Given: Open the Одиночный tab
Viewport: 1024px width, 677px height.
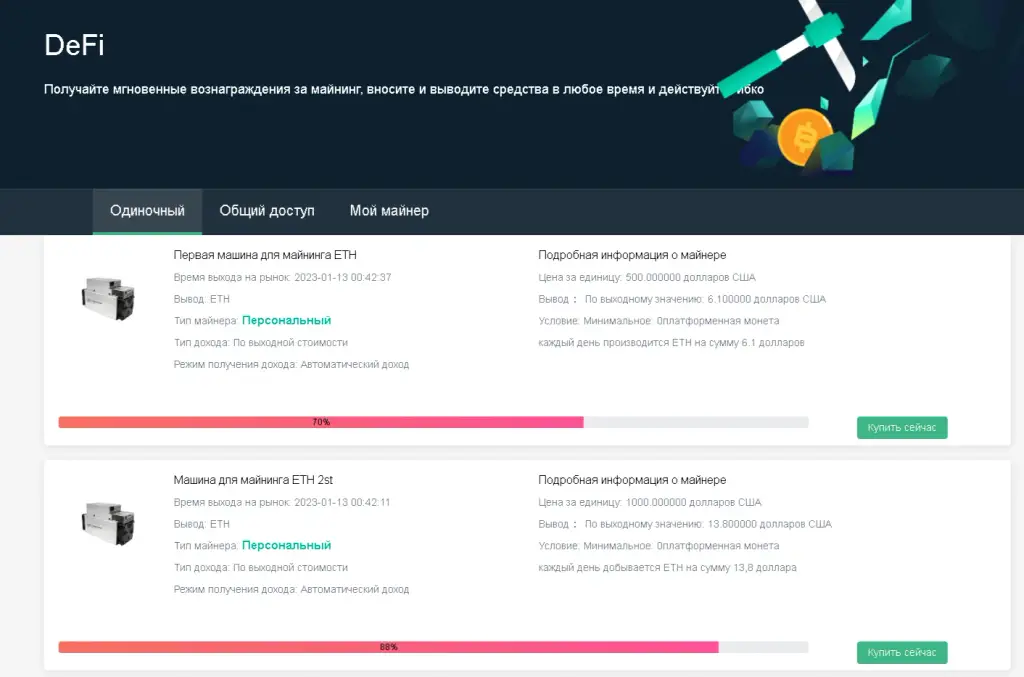Looking at the screenshot, I should [147, 211].
